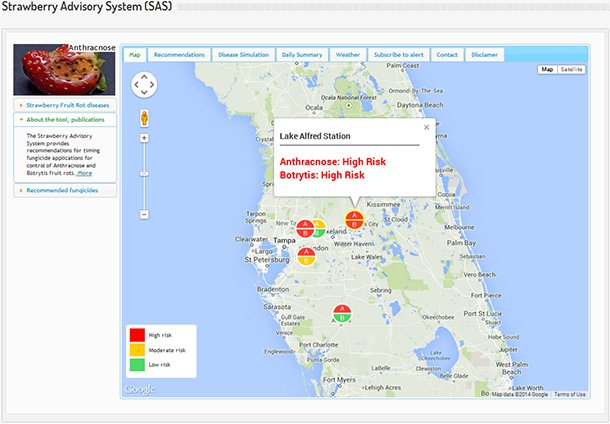Close the Lake Alfred Station popup
The width and height of the screenshot is (610, 424).
click(x=426, y=127)
